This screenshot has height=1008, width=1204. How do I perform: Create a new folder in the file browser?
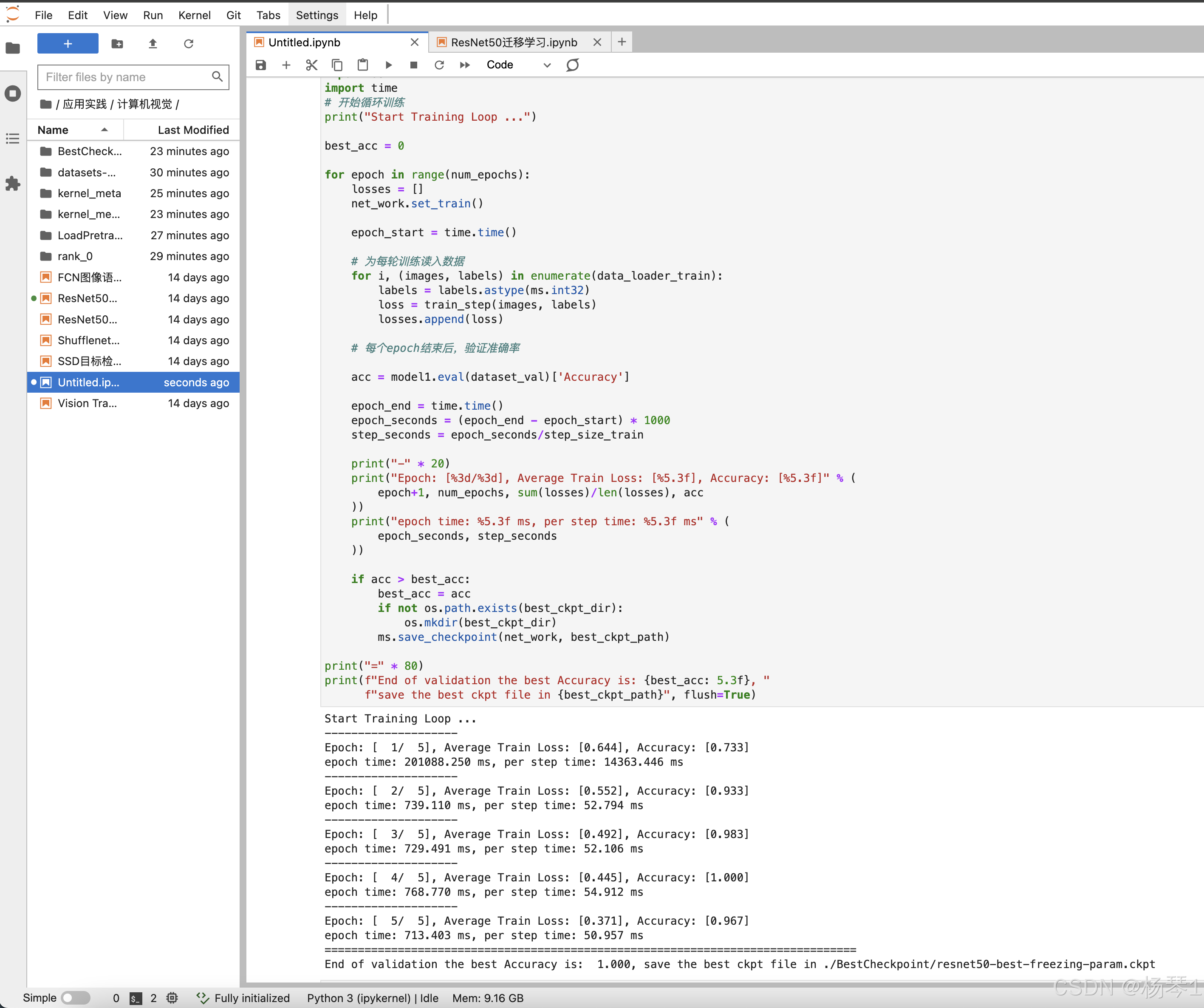coord(117,44)
